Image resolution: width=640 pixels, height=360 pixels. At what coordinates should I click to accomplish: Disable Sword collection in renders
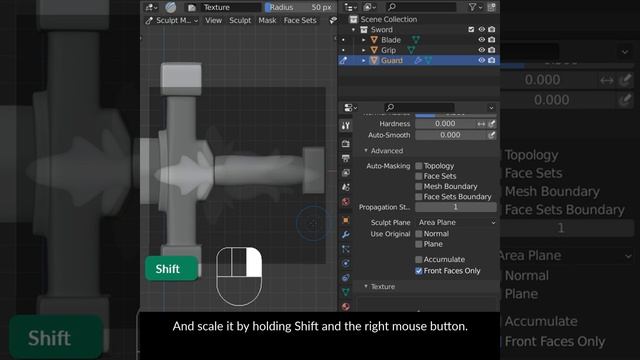pos(491,29)
